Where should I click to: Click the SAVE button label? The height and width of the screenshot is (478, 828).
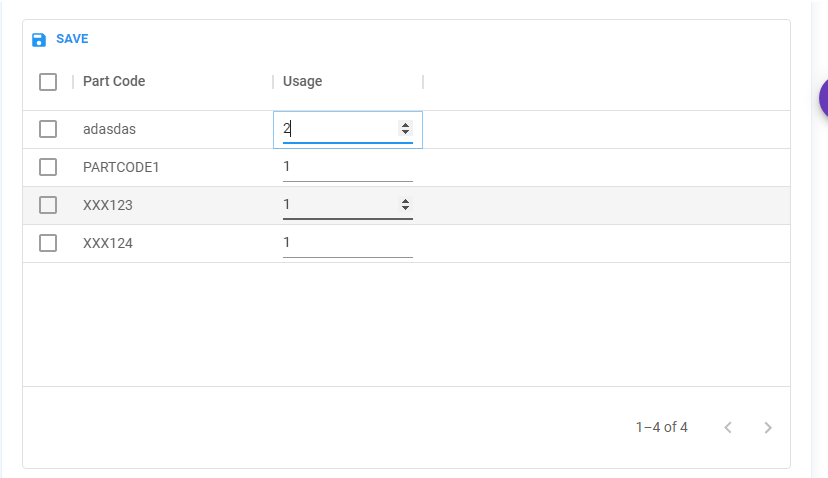click(x=72, y=39)
